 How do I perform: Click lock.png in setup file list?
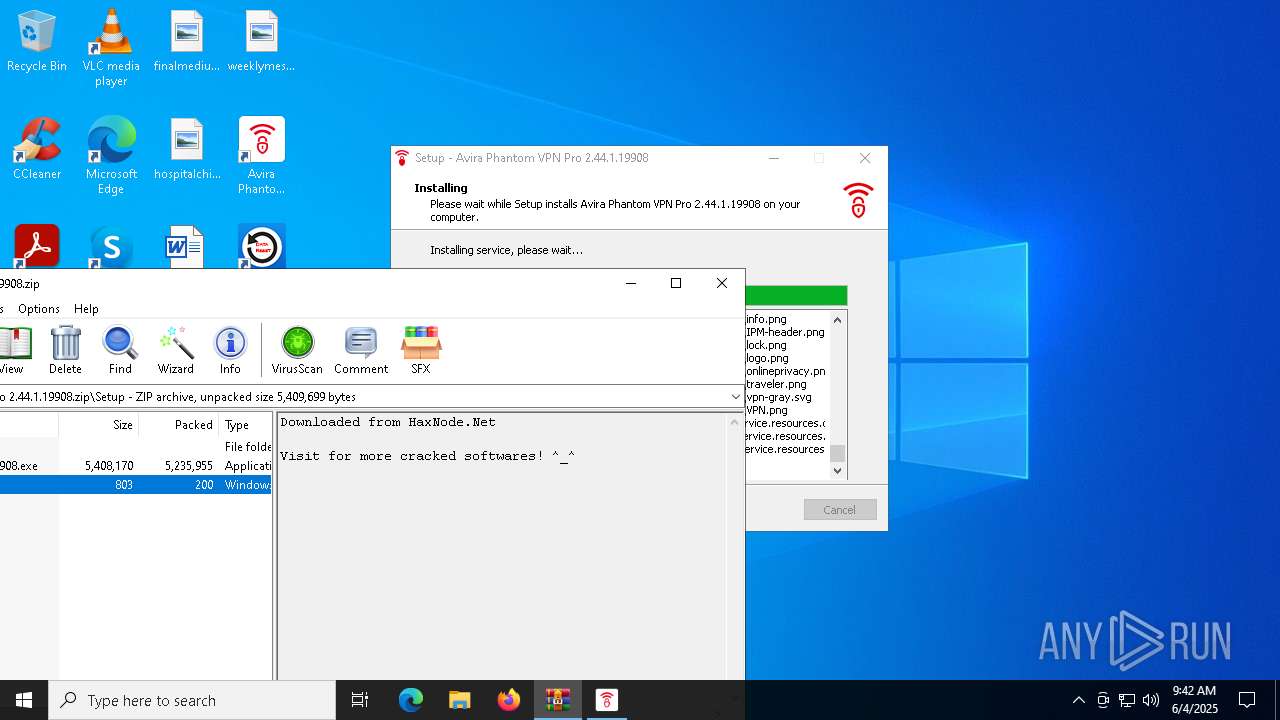pos(766,345)
